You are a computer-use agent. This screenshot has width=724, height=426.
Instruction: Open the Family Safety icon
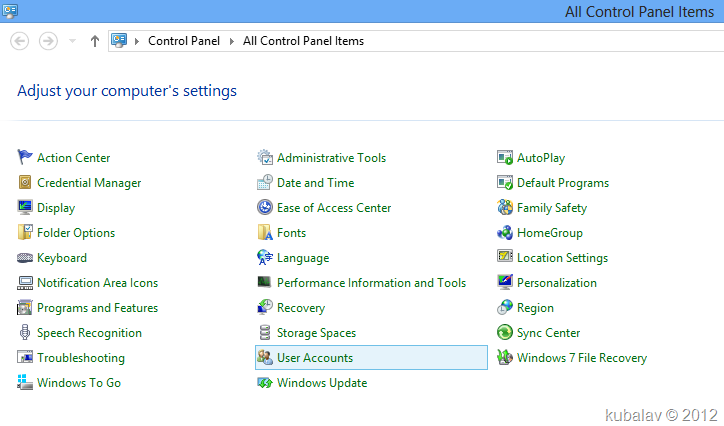505,207
